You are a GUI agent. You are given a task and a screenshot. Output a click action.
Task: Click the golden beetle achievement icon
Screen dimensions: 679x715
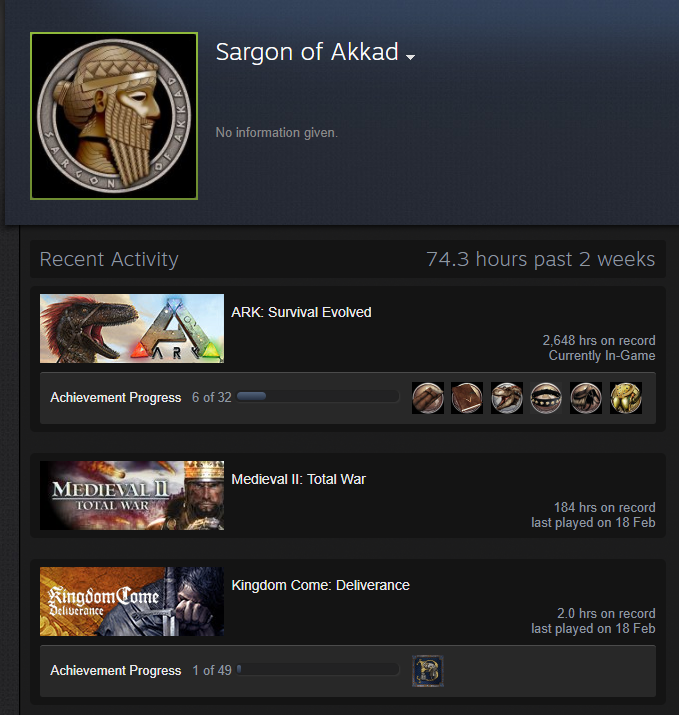click(x=626, y=398)
